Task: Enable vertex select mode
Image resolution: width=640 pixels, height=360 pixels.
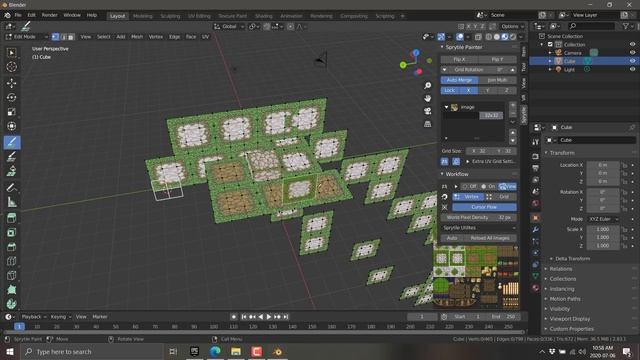Action: 56,37
